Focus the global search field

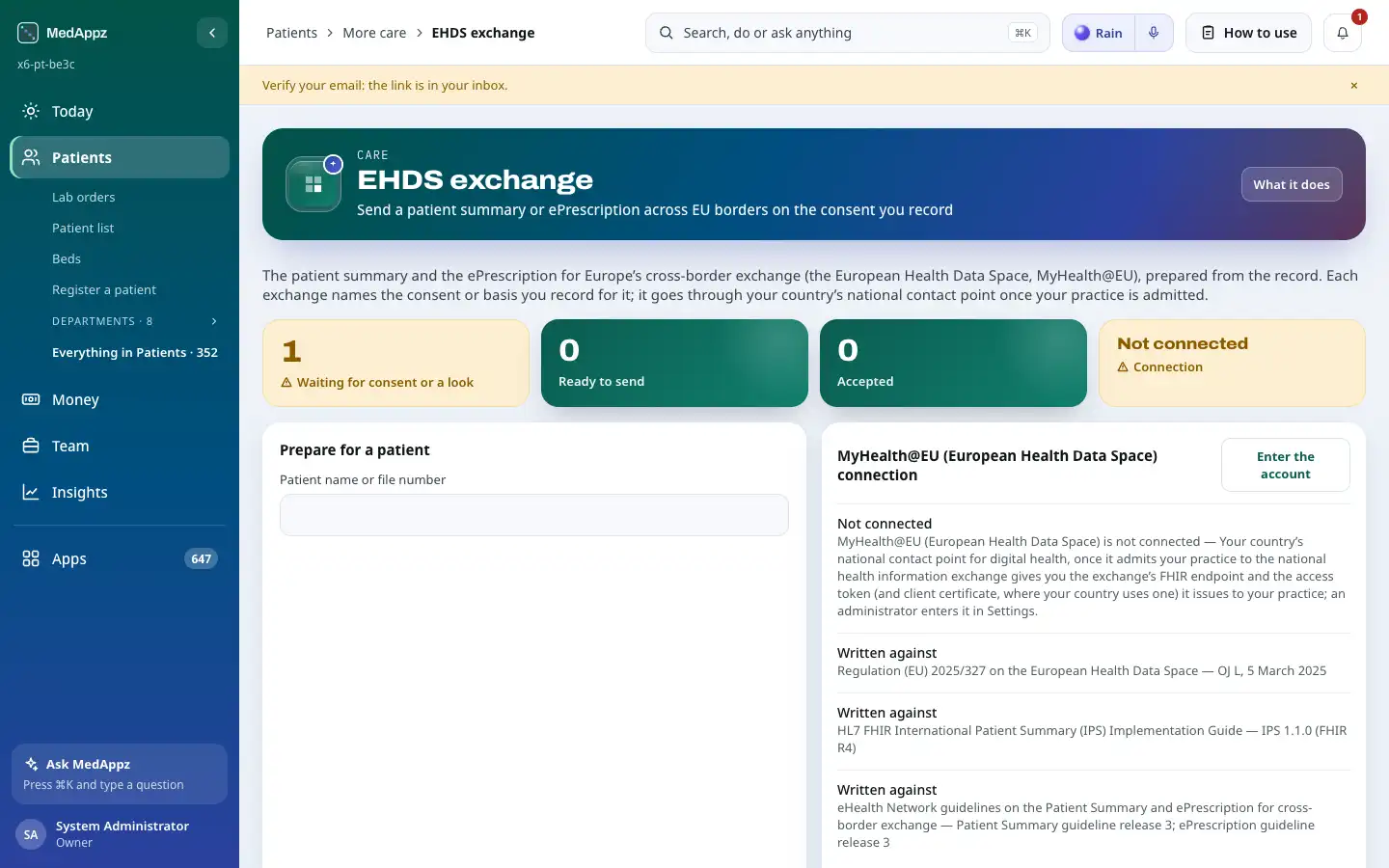(x=847, y=33)
